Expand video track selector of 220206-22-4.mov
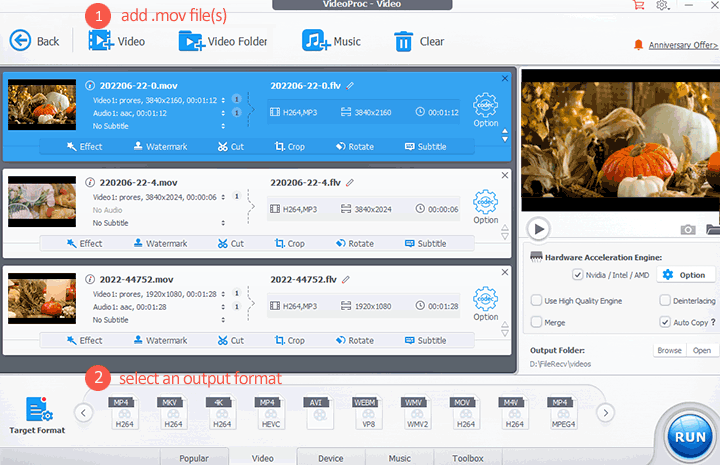This screenshot has width=720, height=465. click(223, 197)
